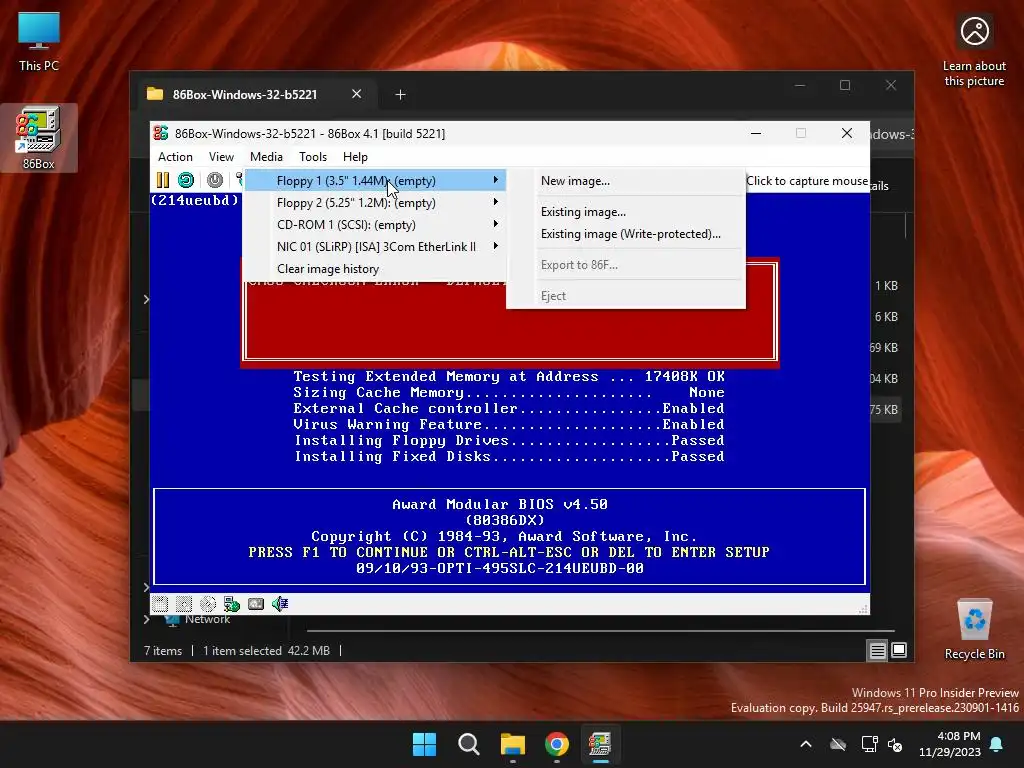
Task: Add a new File Explorer tab
Action: click(x=400, y=95)
